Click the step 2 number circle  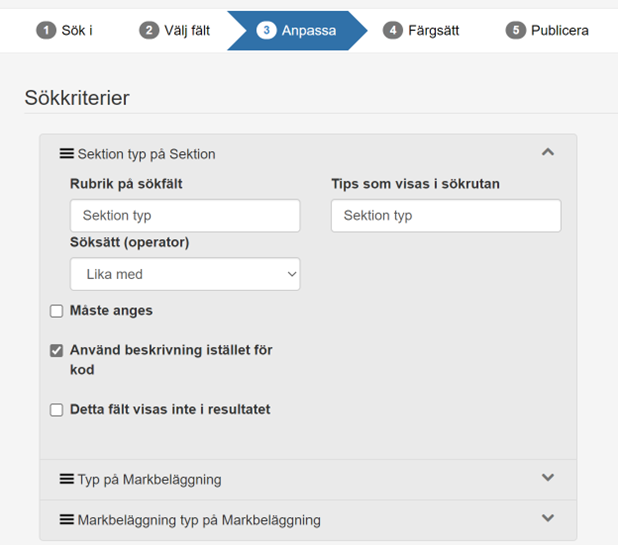click(149, 30)
